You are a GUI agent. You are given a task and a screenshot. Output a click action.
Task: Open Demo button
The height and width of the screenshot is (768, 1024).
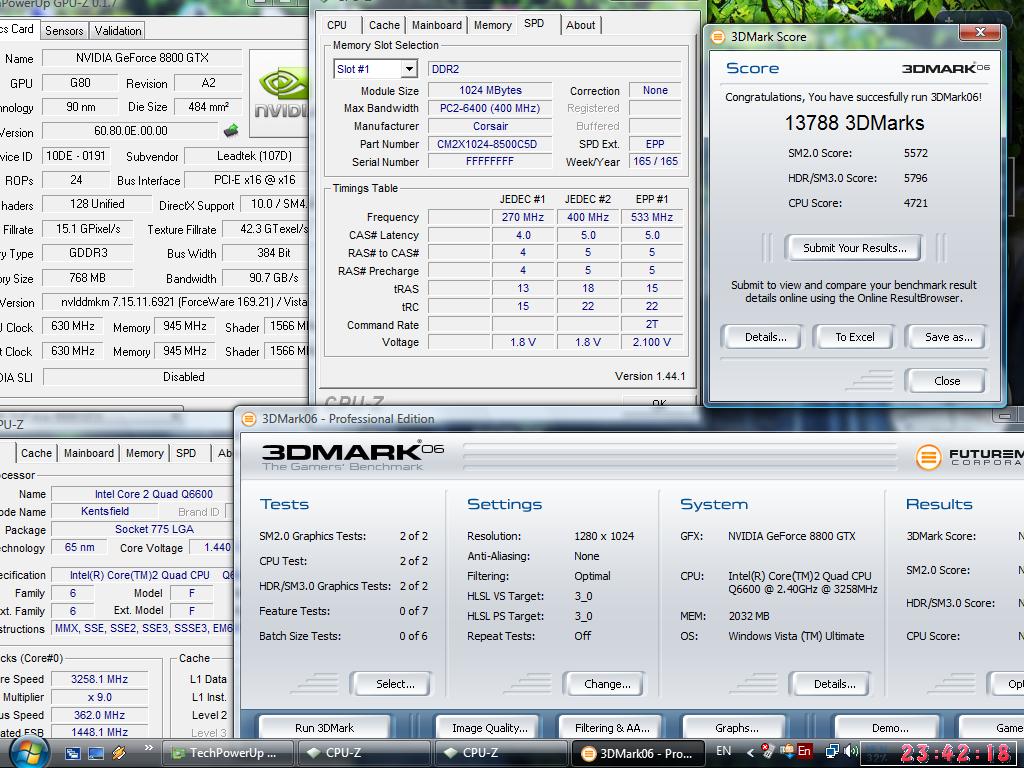pos(890,728)
